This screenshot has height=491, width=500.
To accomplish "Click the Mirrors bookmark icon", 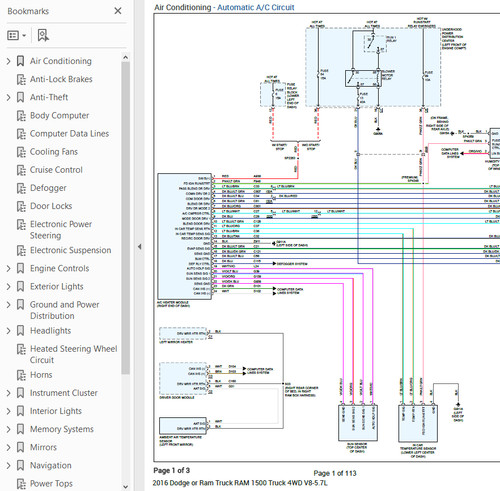I will pos(21,447).
